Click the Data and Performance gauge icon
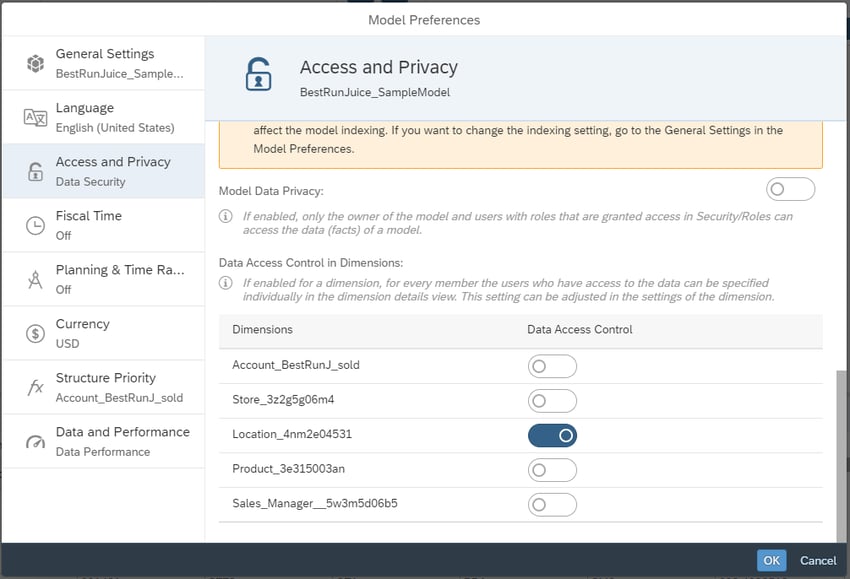This screenshot has width=850, height=579. pos(35,442)
